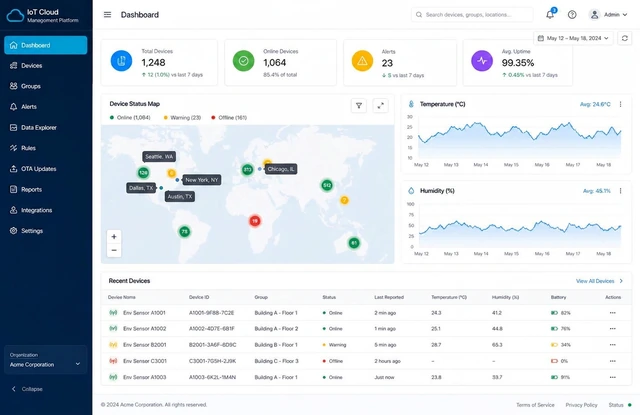Open Settings in the sidebar
This screenshot has height=415, width=640.
pyautogui.click(x=45, y=231)
